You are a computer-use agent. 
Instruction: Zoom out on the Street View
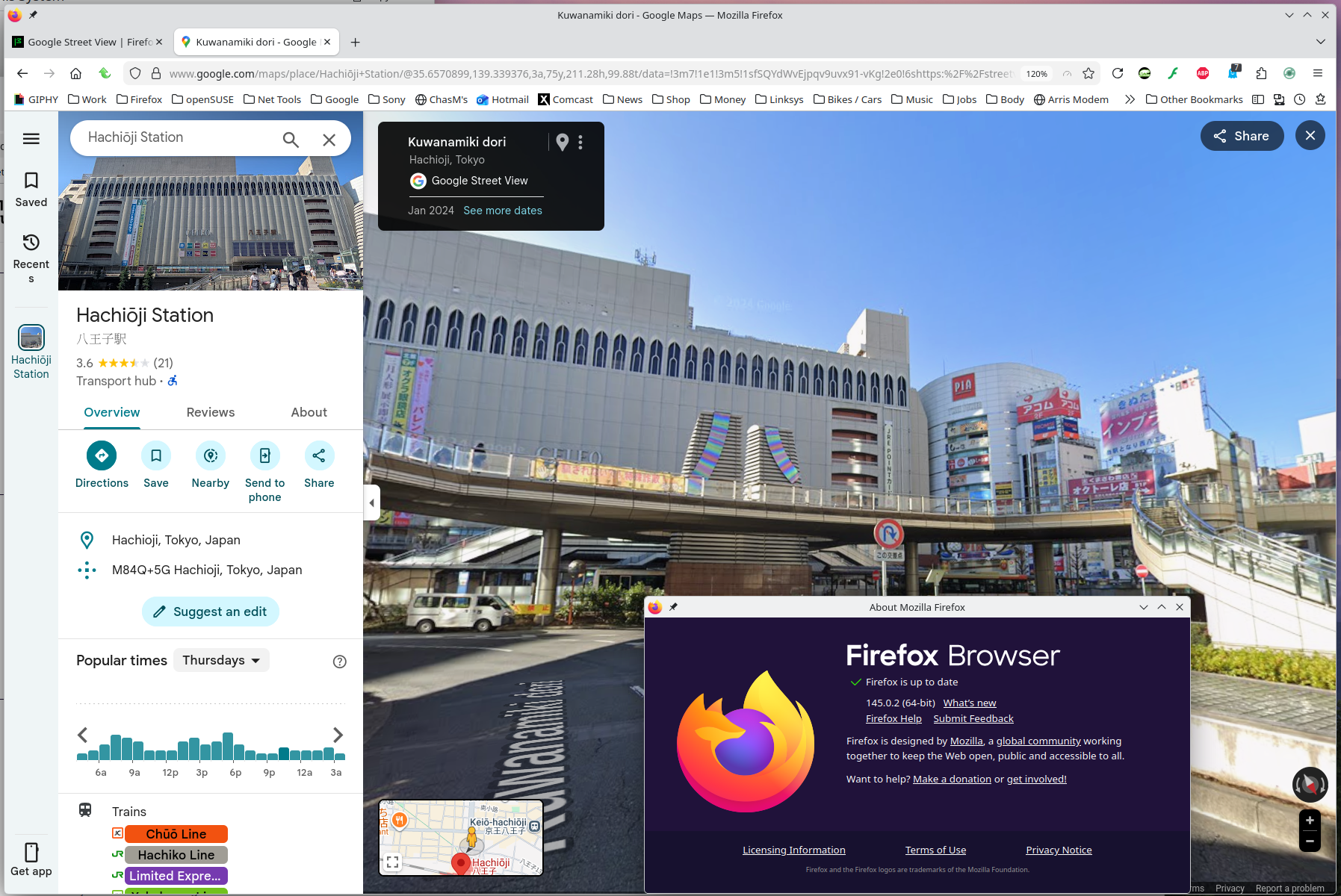coord(1310,841)
